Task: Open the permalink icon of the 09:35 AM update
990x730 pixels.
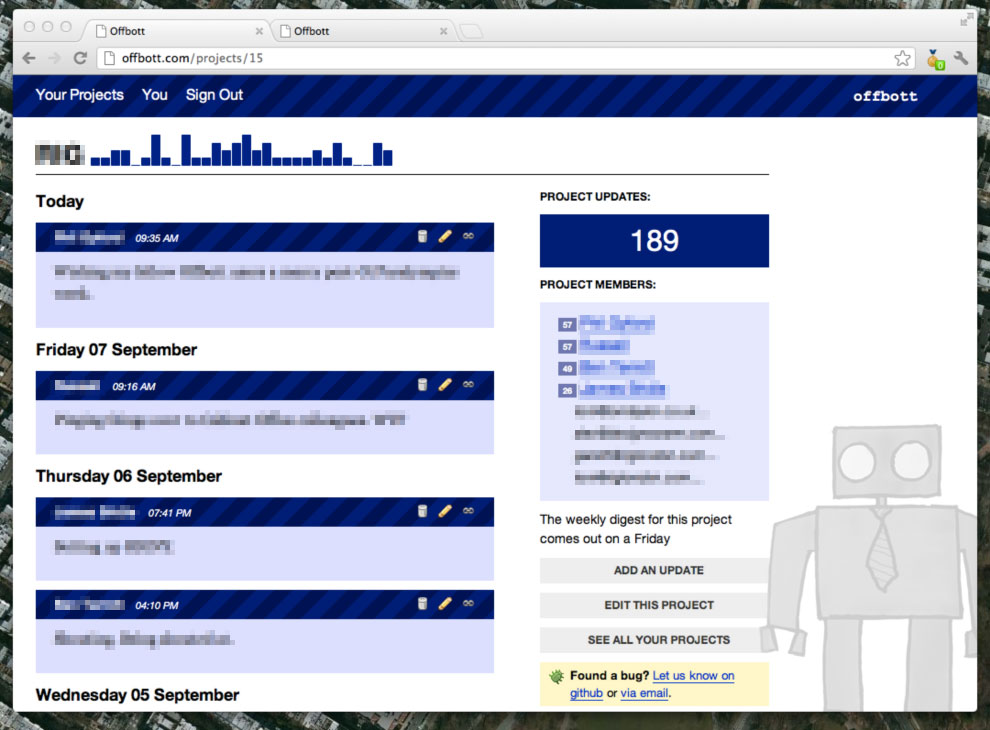Action: tap(468, 237)
